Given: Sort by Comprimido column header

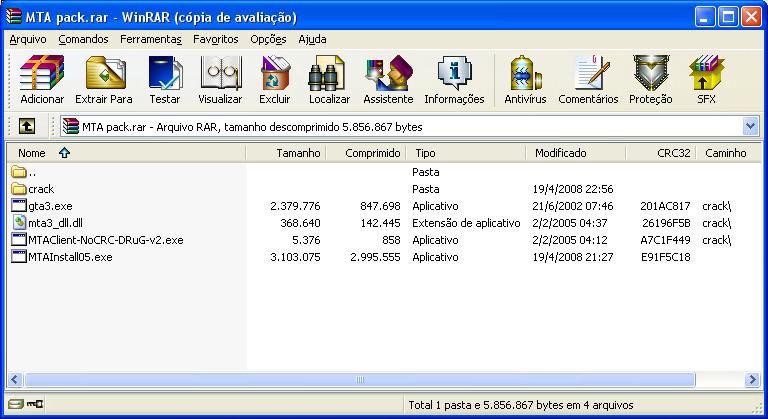Looking at the screenshot, I should (x=366, y=153).
